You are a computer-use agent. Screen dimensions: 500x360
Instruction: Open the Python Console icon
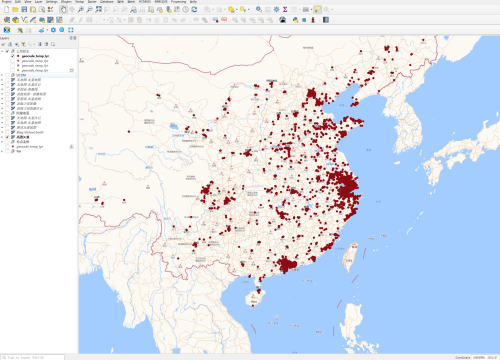[295, 20]
